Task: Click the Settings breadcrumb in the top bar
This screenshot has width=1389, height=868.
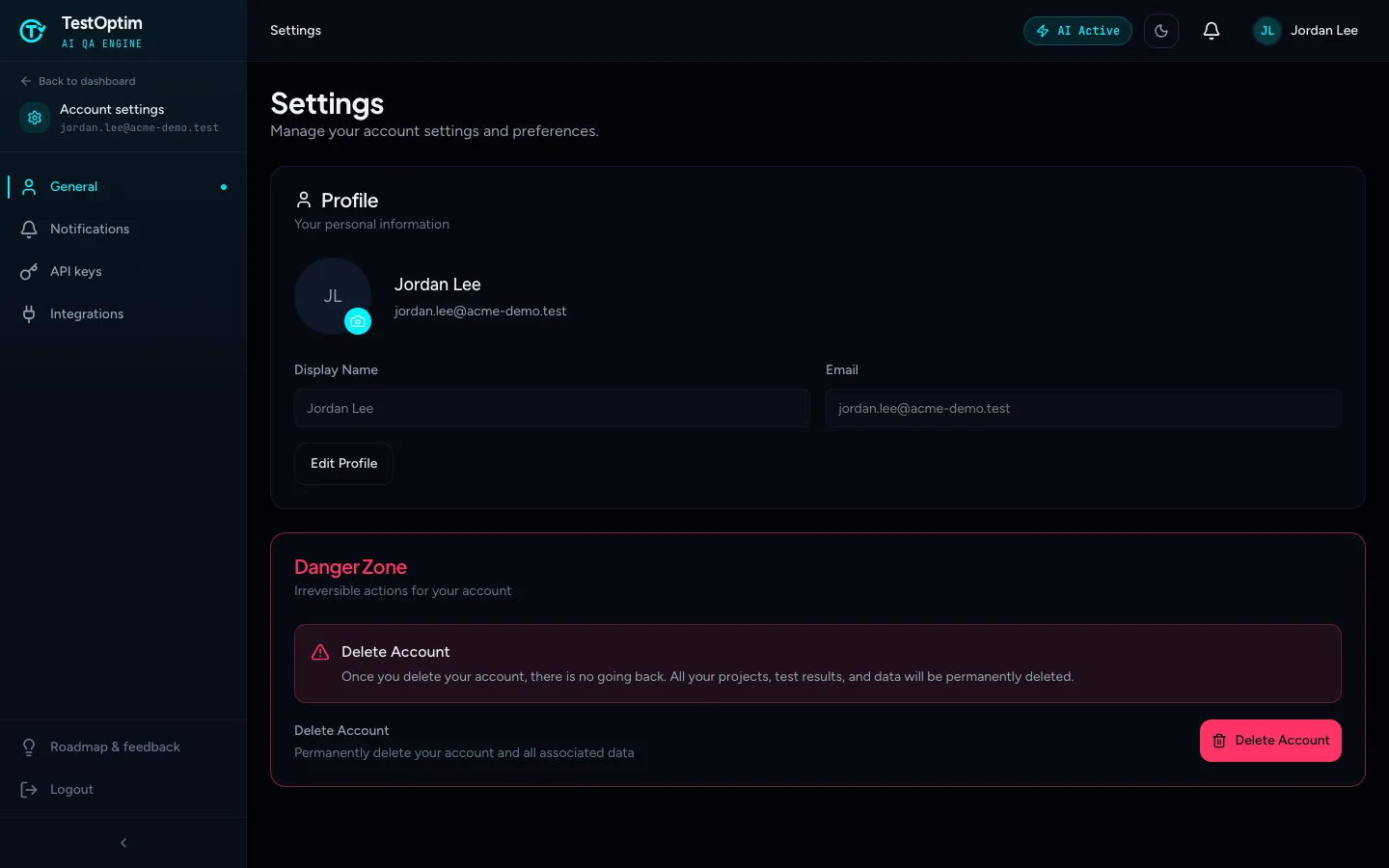Action: [295, 31]
